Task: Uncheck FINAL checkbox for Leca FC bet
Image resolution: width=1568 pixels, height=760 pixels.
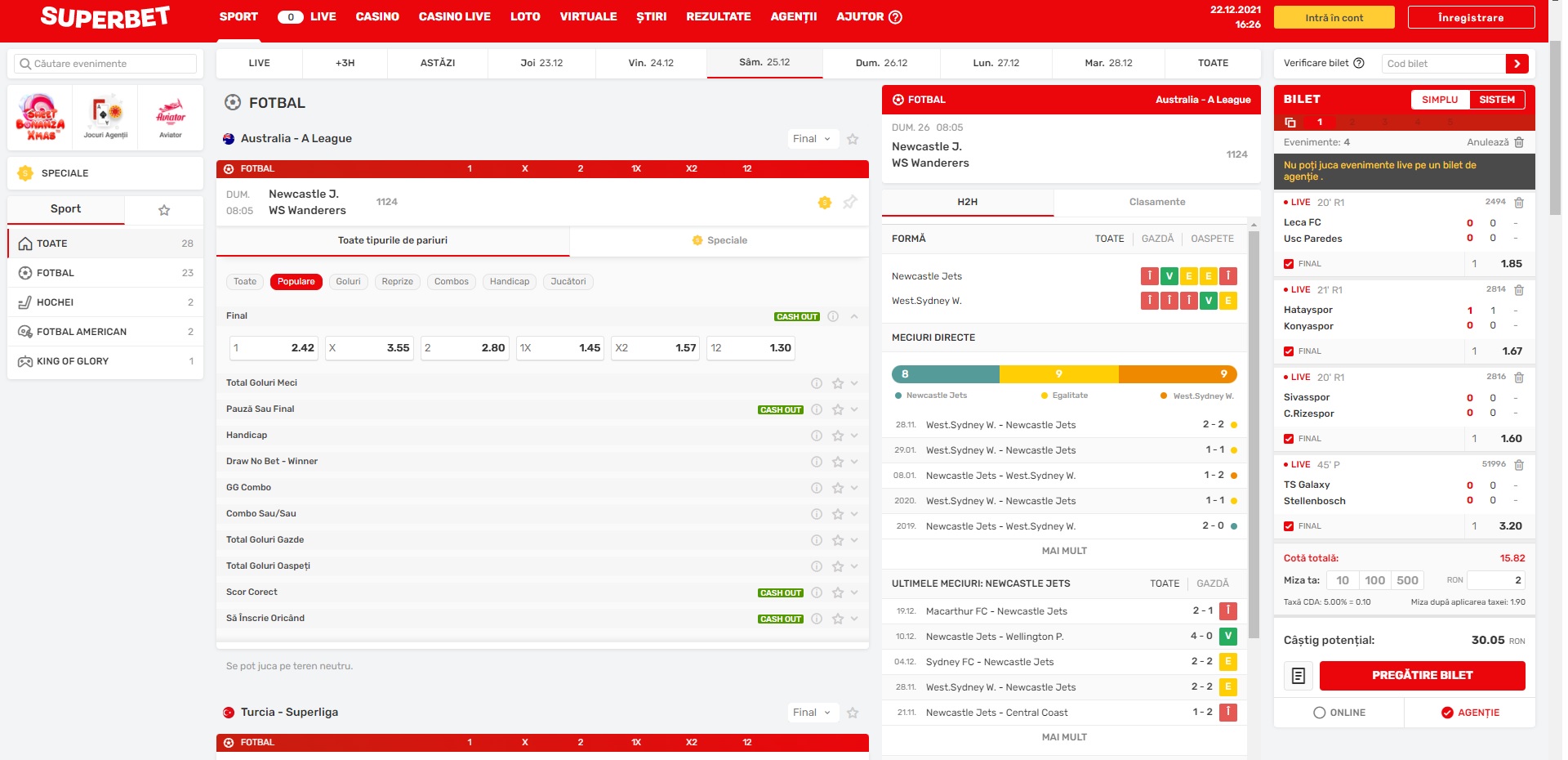Action: pyautogui.click(x=1289, y=264)
